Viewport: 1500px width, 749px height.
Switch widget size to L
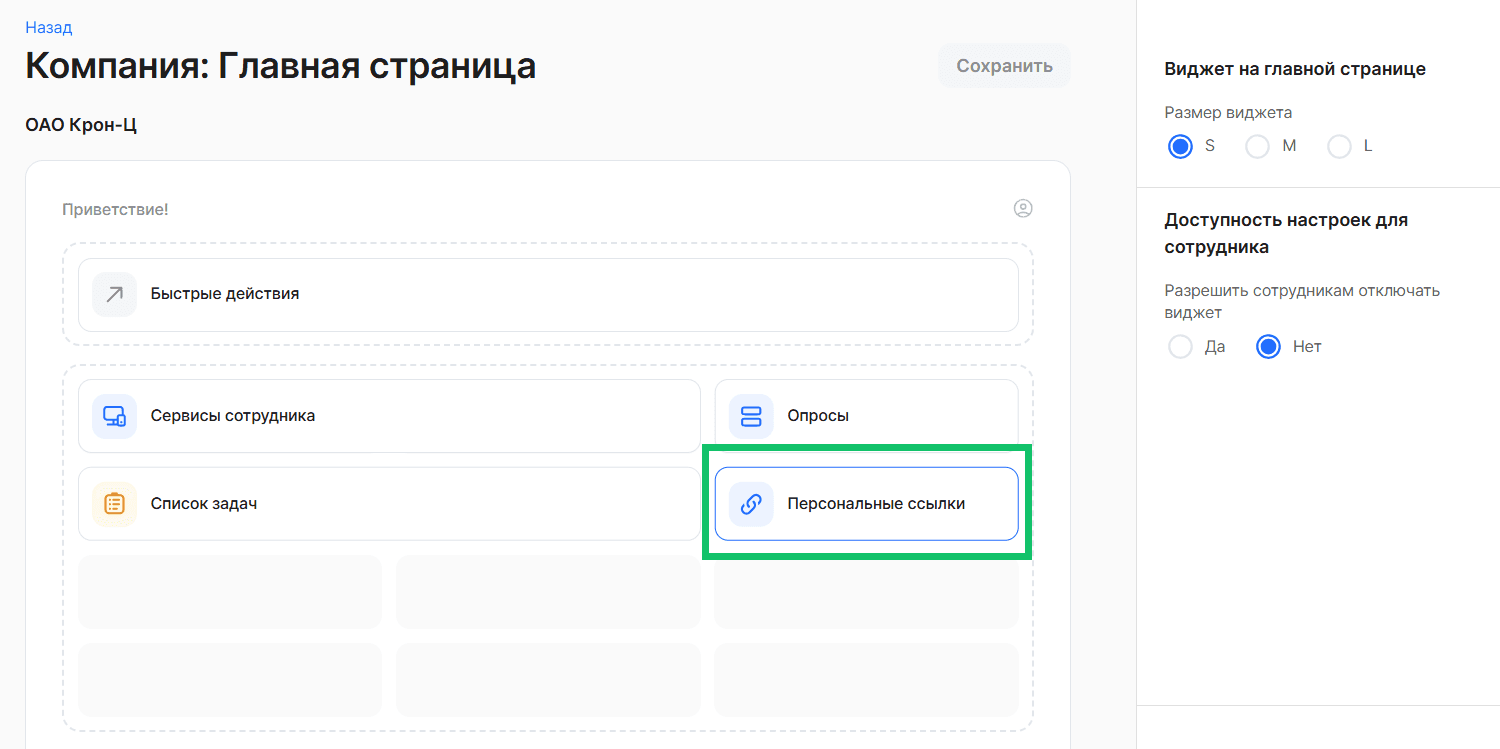[x=1339, y=146]
